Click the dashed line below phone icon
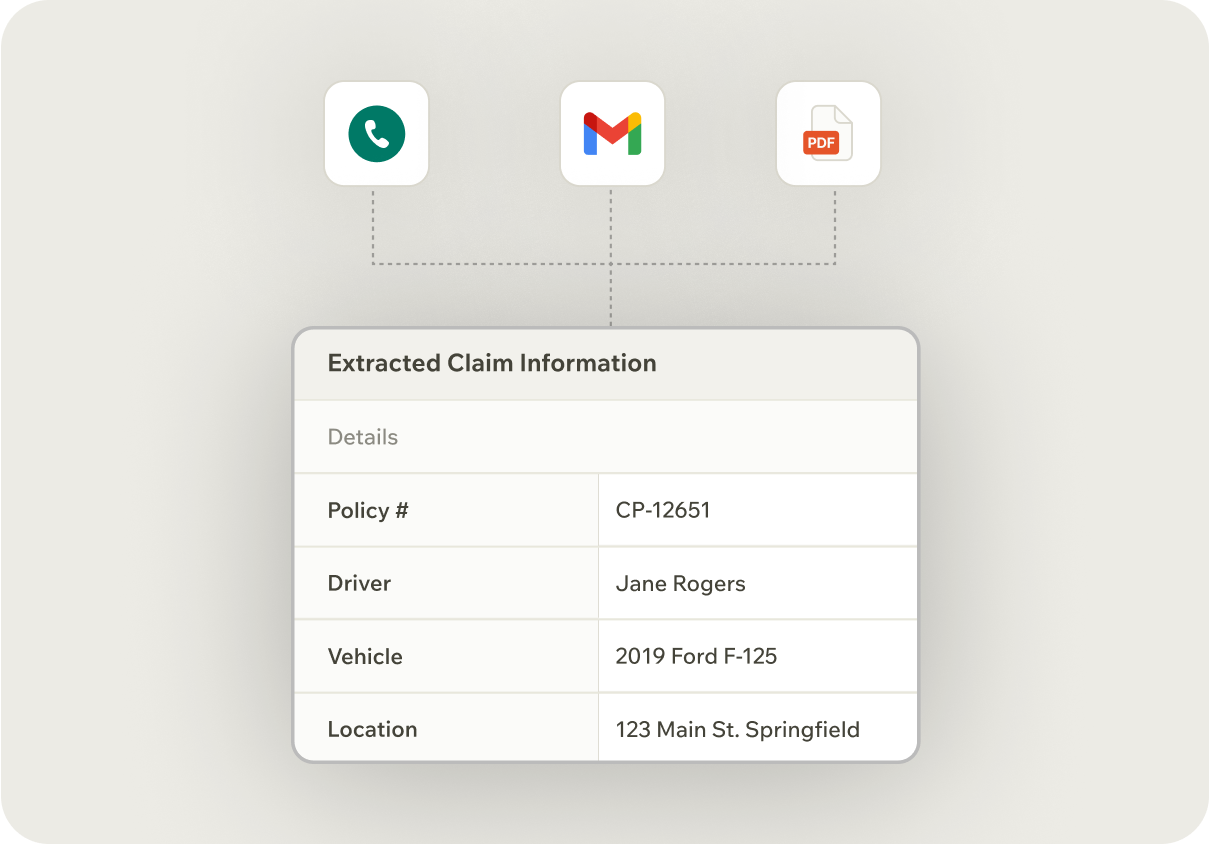 coord(373,225)
